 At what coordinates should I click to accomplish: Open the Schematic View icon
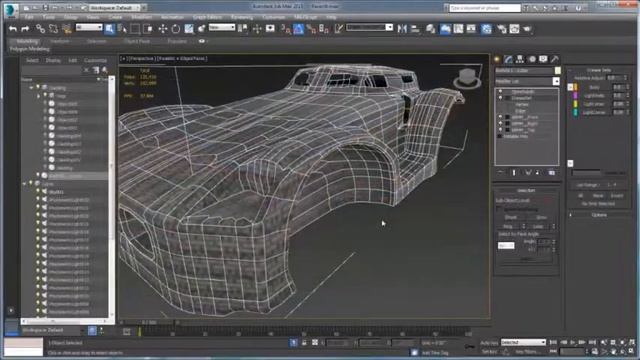click(471, 29)
